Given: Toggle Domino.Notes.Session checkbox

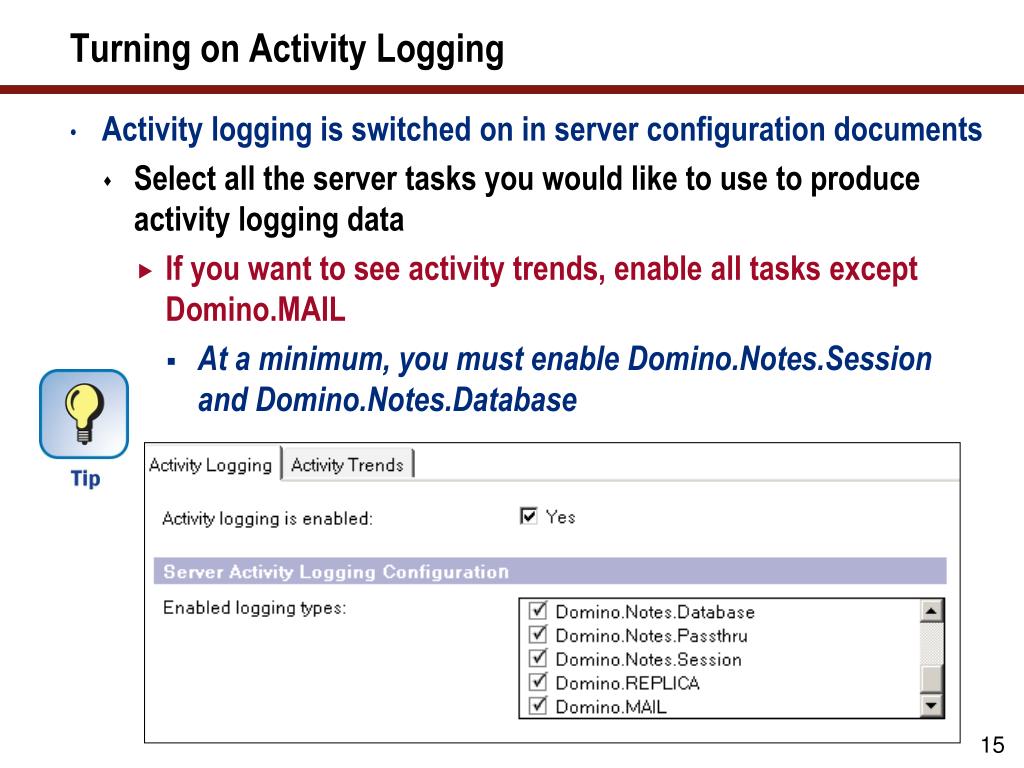Looking at the screenshot, I should 538,658.
